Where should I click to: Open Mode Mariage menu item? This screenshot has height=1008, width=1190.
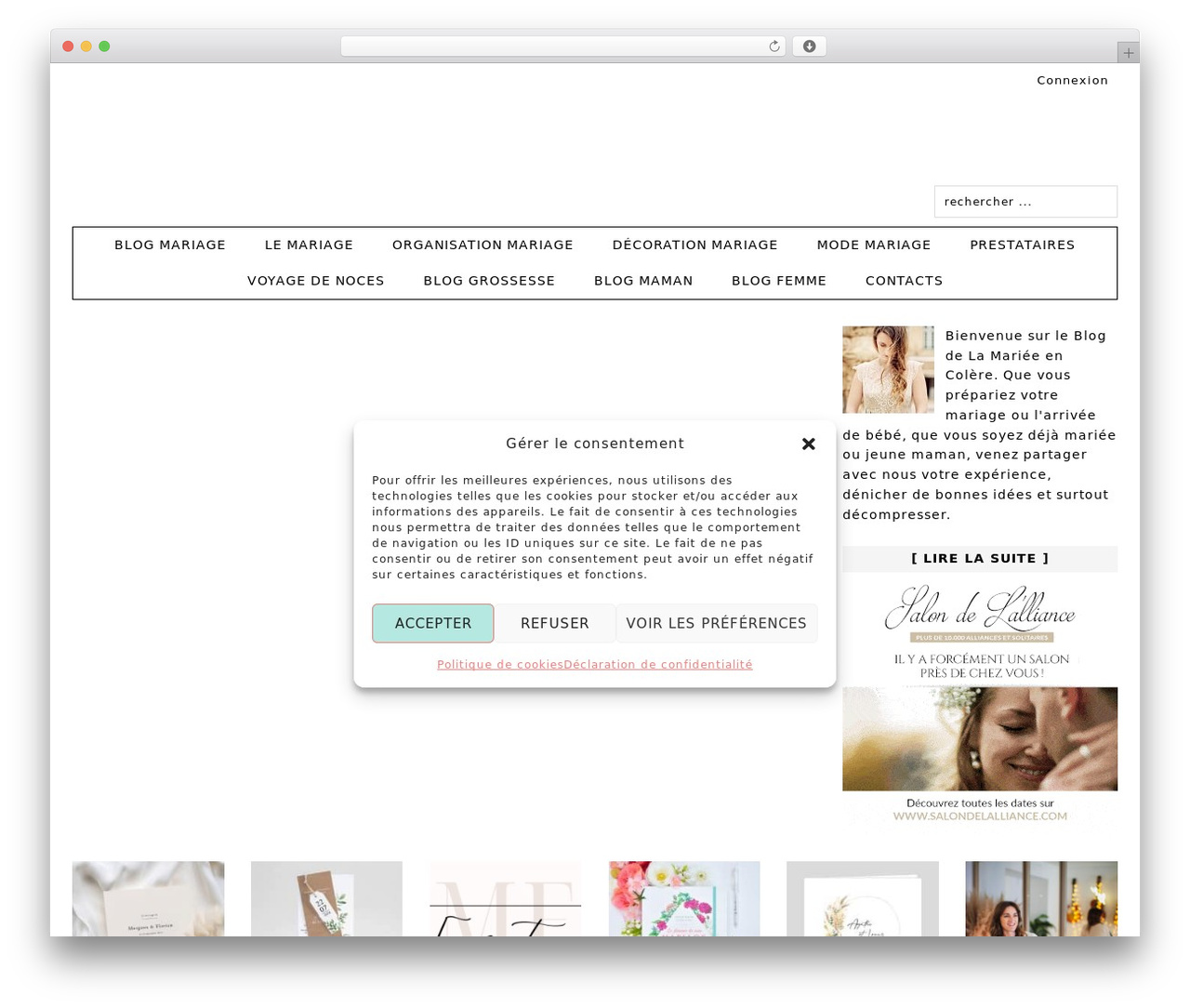pos(873,245)
